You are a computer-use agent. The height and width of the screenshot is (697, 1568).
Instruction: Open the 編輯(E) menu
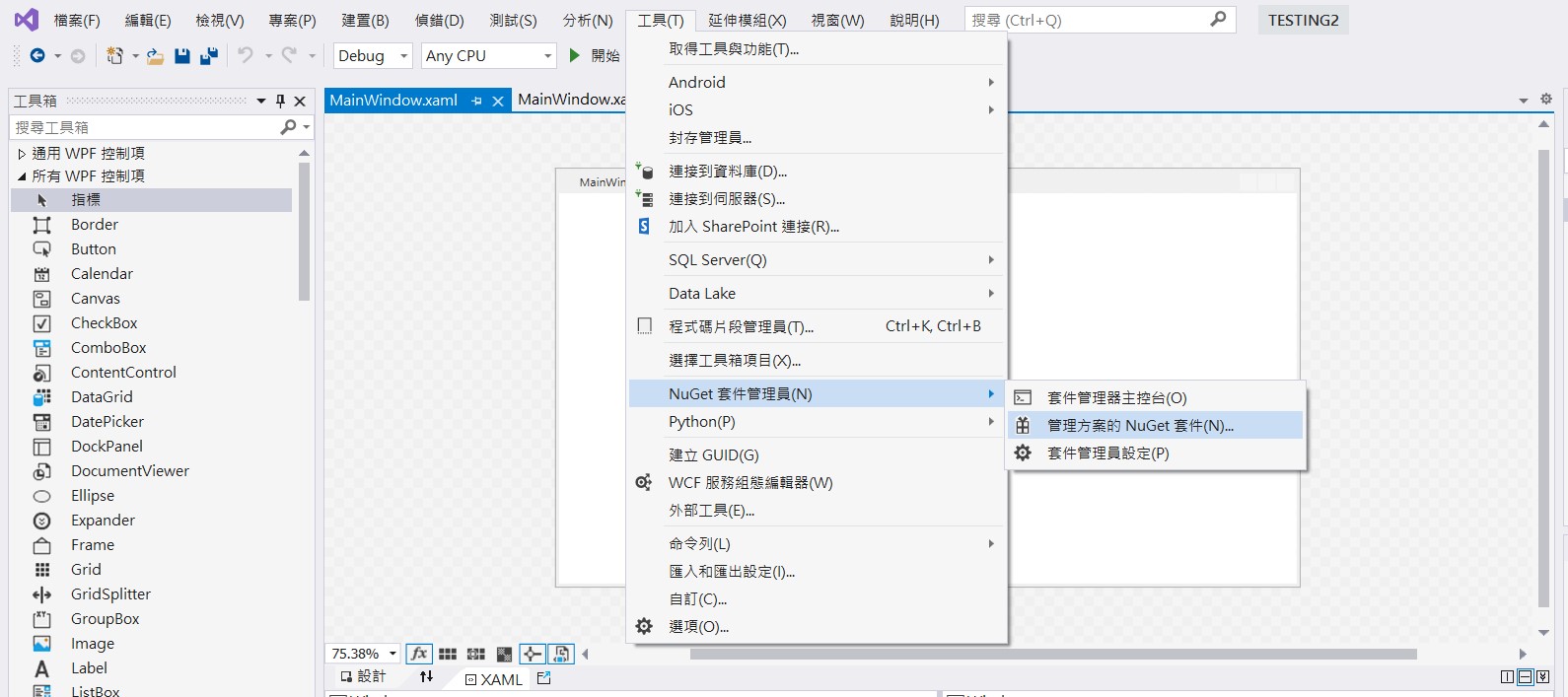(148, 21)
